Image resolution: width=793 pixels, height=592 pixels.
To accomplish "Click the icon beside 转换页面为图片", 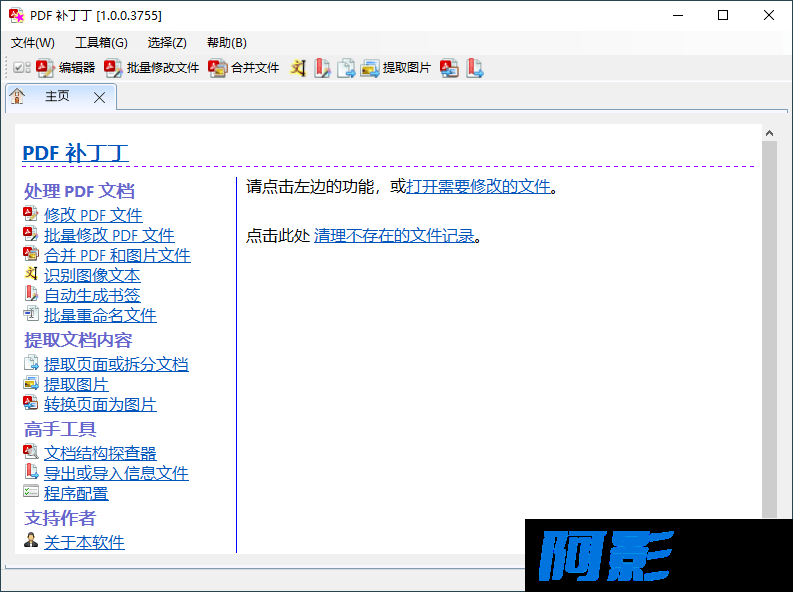I will [x=30, y=402].
